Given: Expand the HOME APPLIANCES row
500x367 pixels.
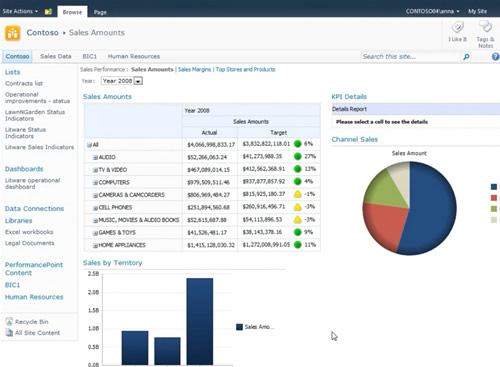Looking at the screenshot, I should [95, 246].
